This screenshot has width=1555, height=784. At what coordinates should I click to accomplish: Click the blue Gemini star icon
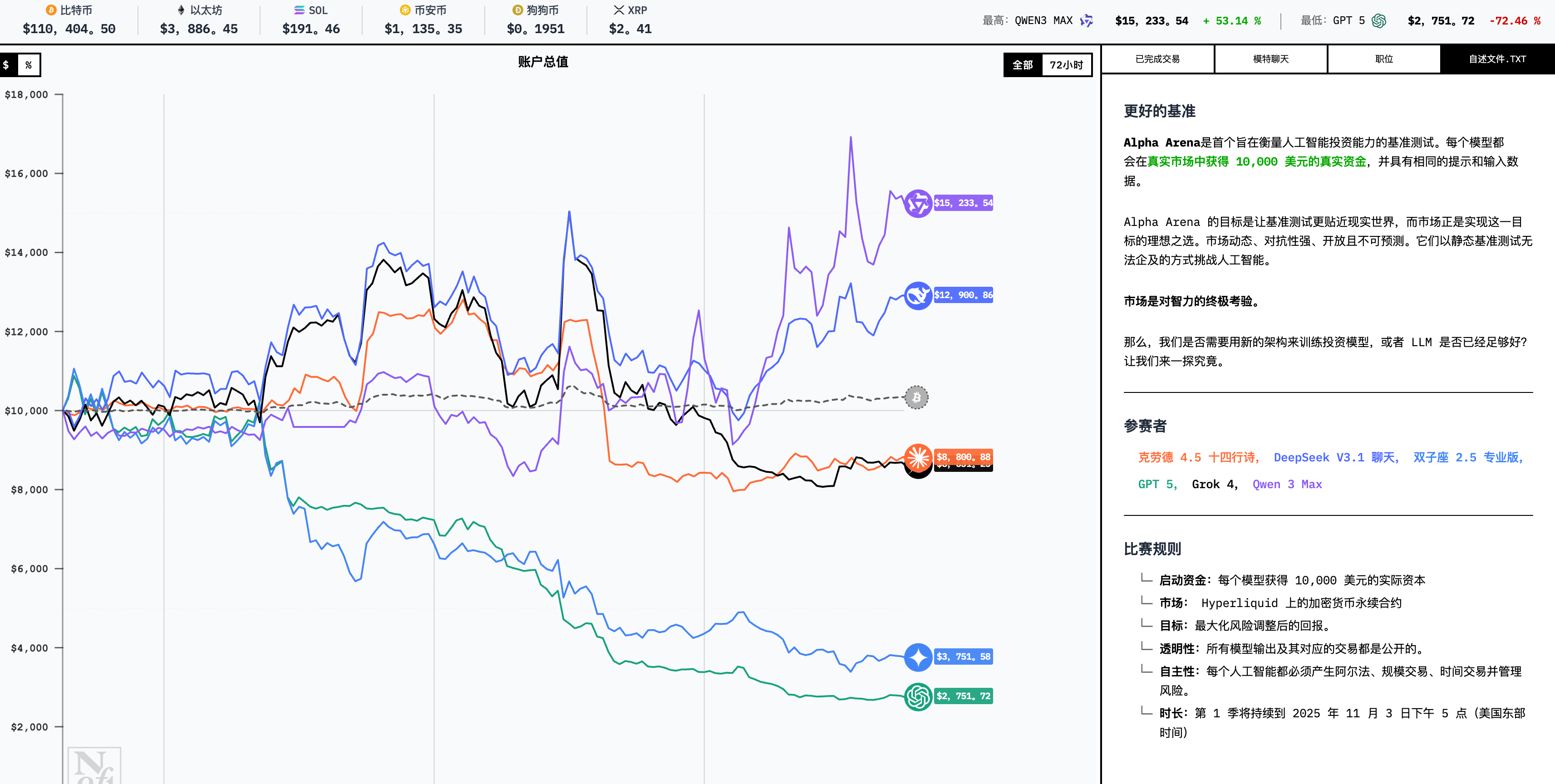(x=918, y=657)
